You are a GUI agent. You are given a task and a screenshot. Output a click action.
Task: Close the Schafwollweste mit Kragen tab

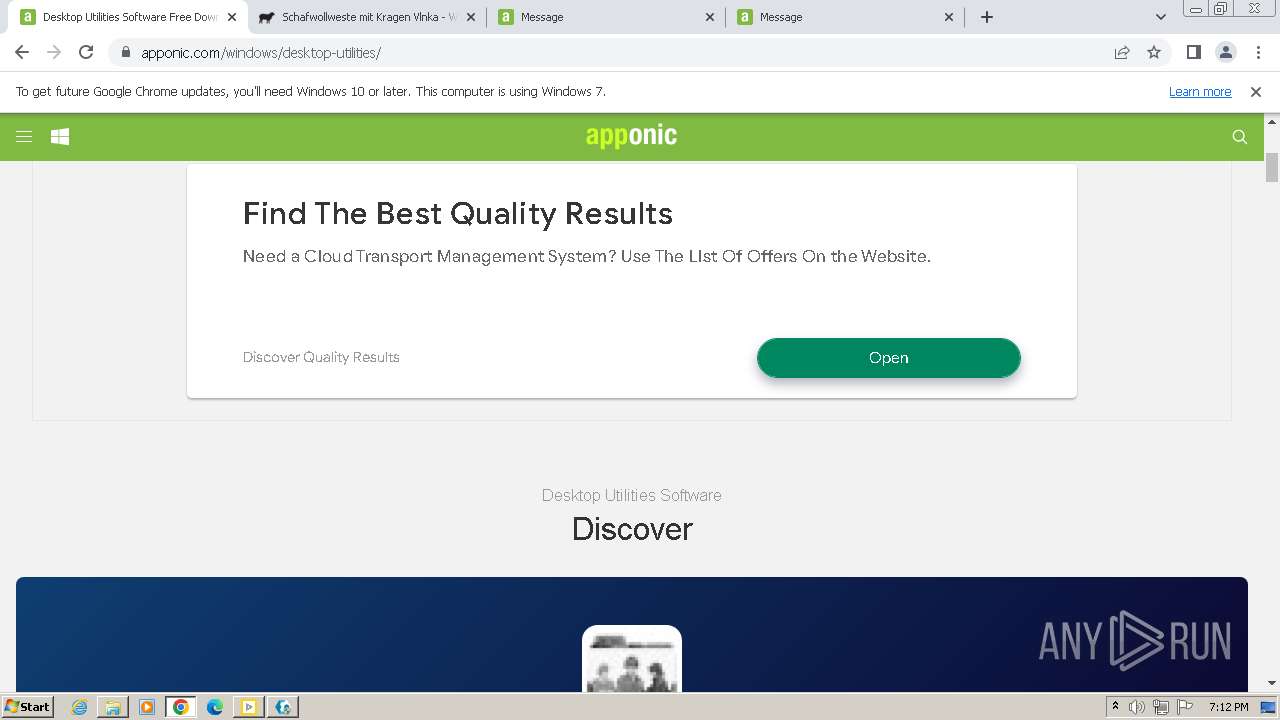tap(471, 17)
